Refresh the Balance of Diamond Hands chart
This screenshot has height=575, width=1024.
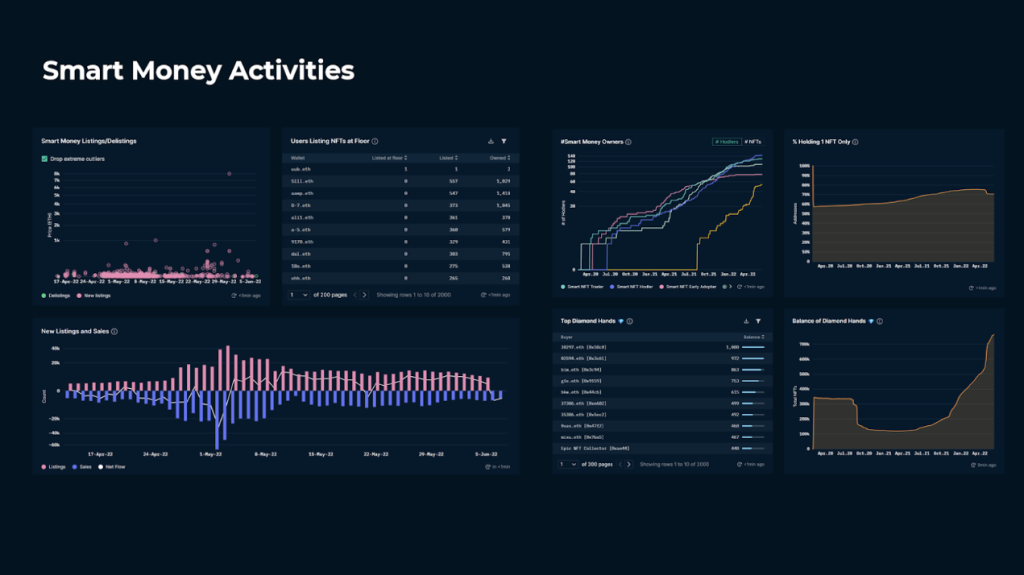pos(972,465)
